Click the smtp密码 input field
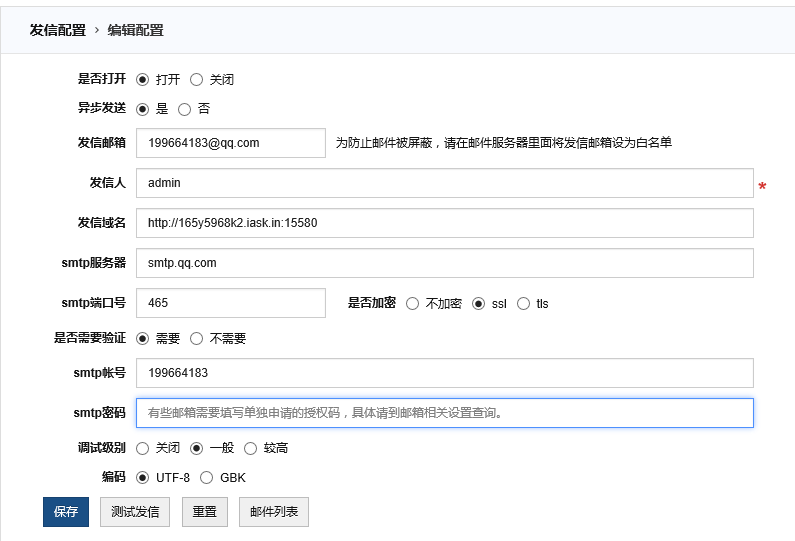This screenshot has height=541, width=795. coord(444,413)
